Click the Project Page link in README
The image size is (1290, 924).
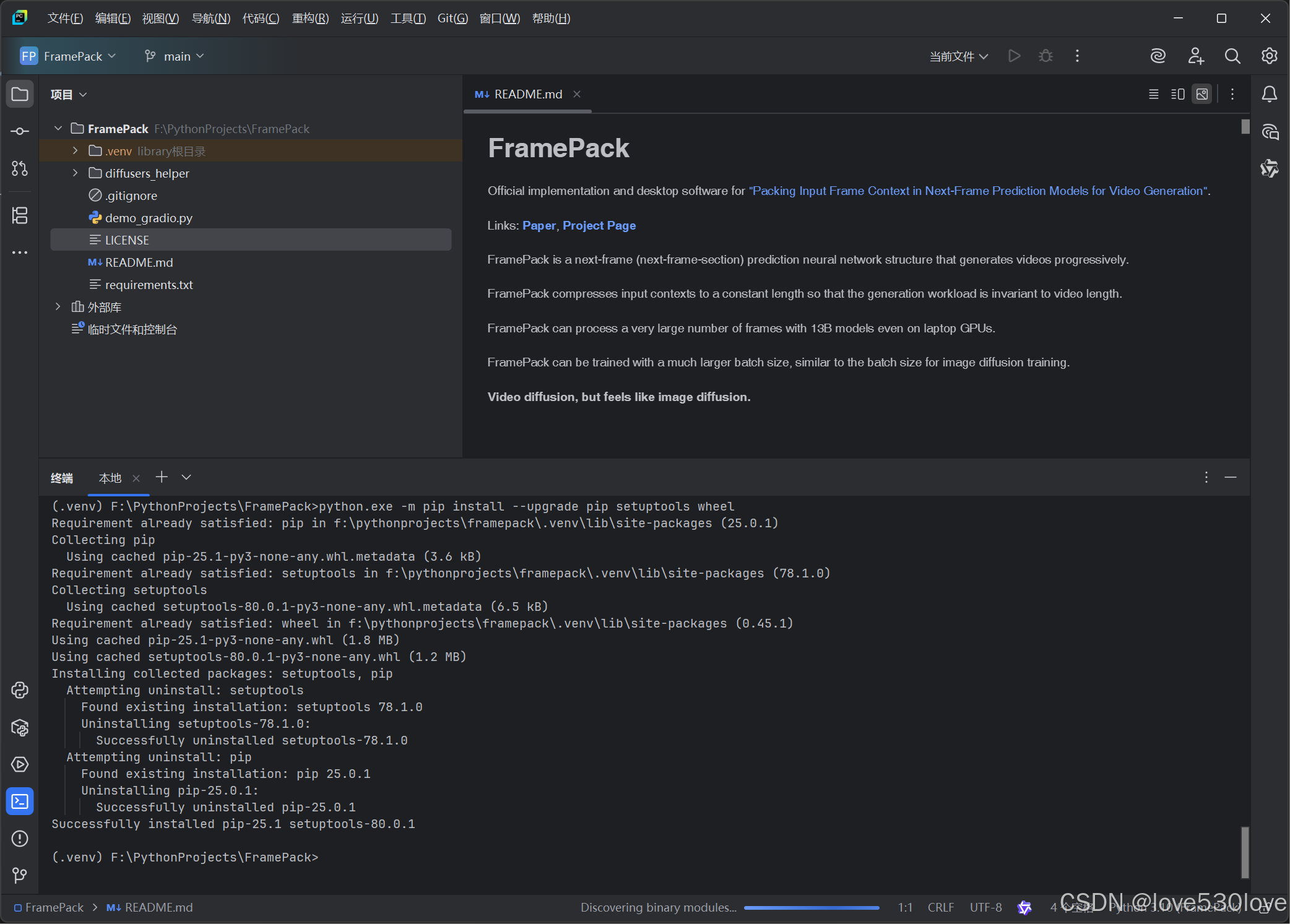click(x=599, y=225)
